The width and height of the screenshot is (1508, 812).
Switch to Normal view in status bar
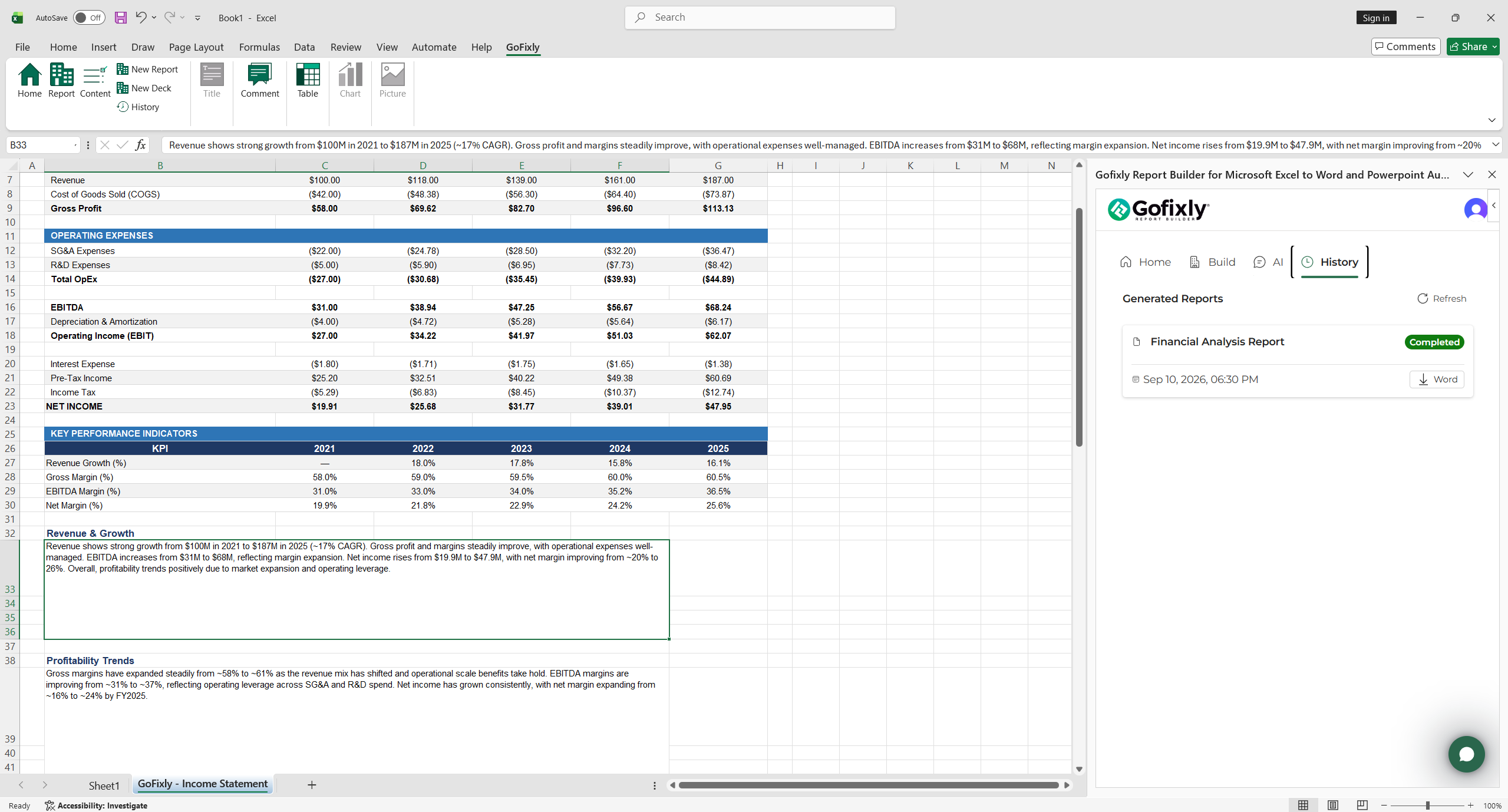(x=1303, y=805)
